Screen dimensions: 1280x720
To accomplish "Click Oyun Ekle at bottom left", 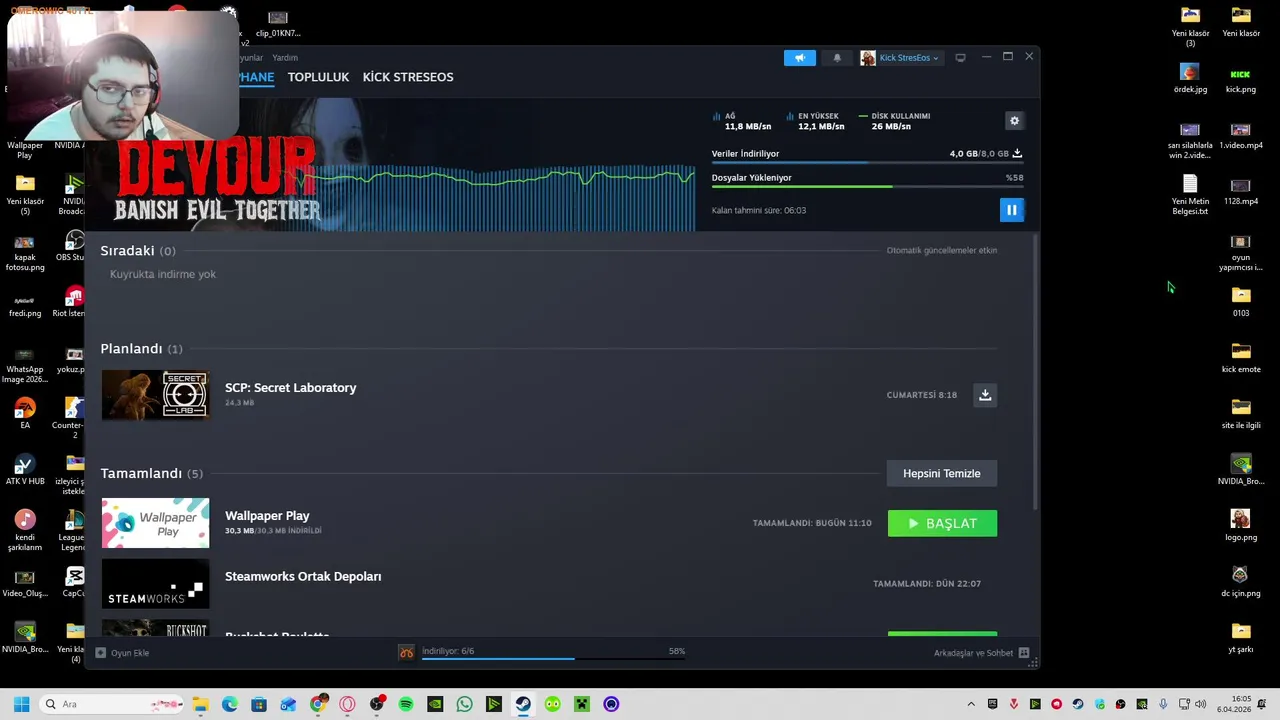I will click(122, 653).
